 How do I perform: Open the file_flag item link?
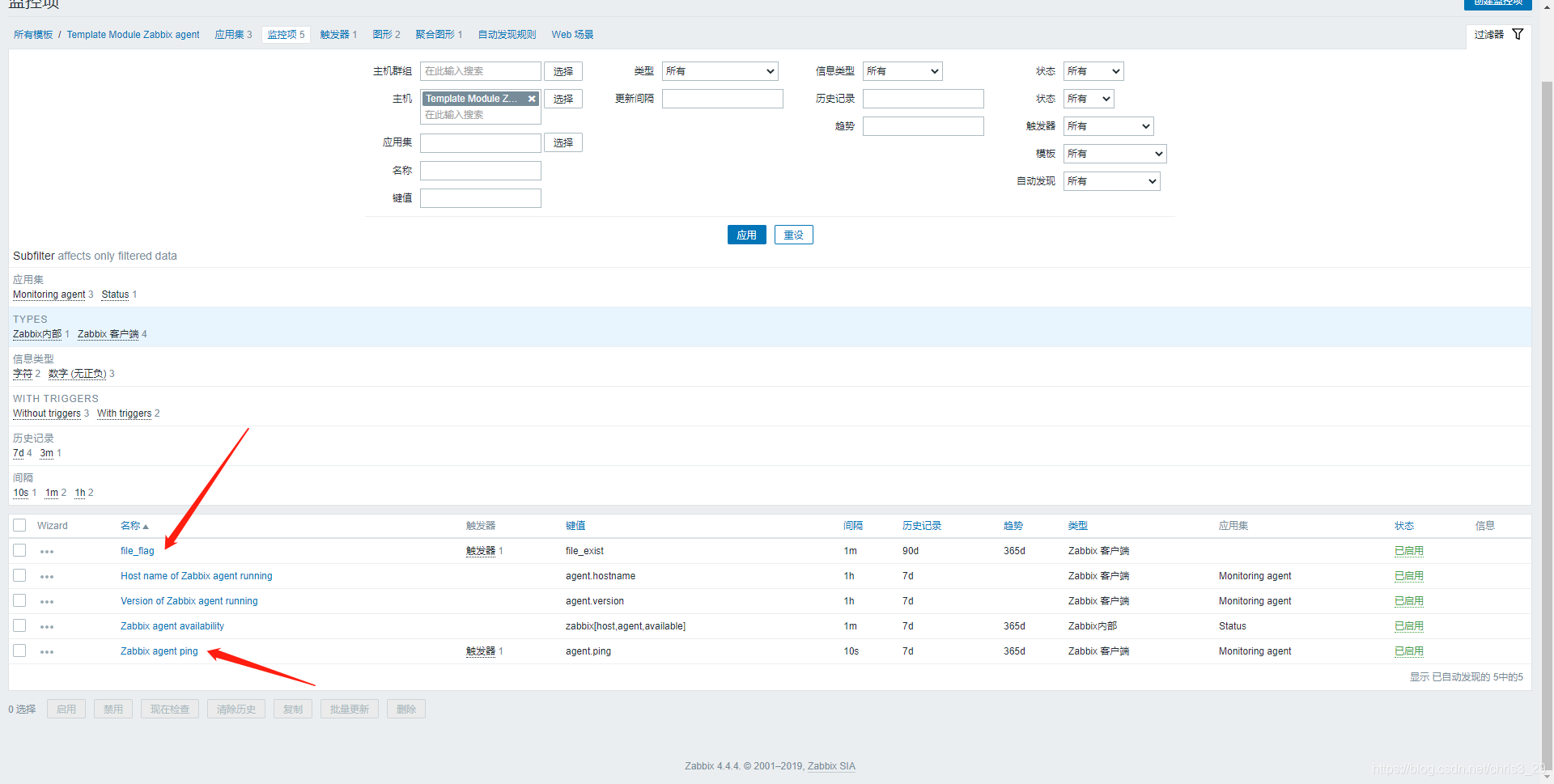click(x=137, y=551)
